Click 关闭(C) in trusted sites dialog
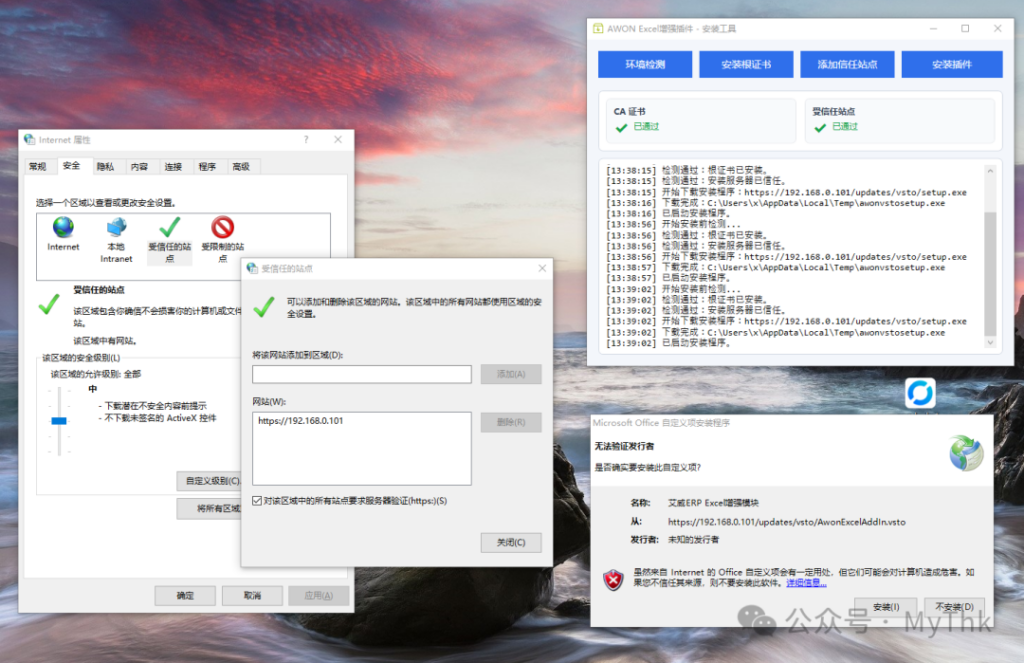 pyautogui.click(x=511, y=542)
